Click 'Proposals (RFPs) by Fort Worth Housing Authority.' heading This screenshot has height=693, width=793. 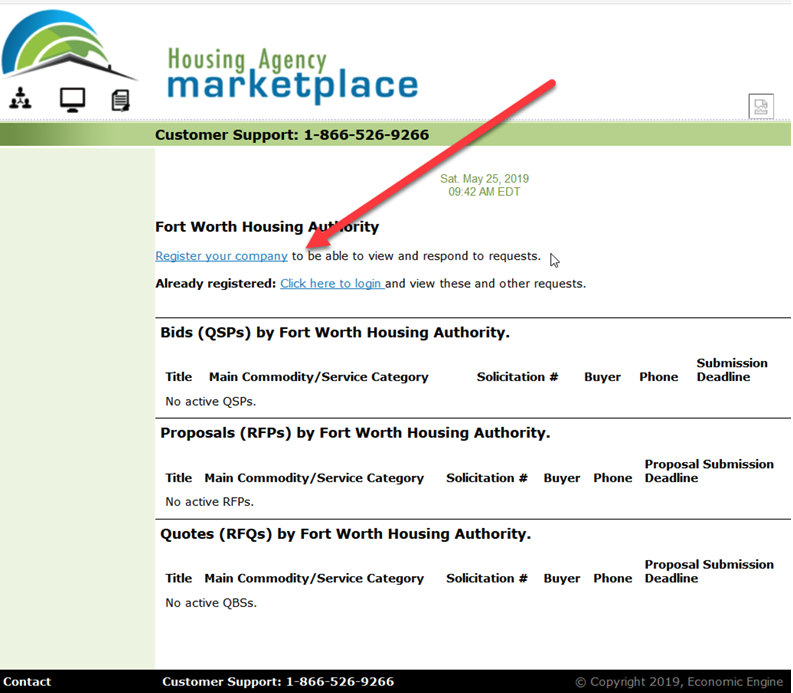click(355, 433)
